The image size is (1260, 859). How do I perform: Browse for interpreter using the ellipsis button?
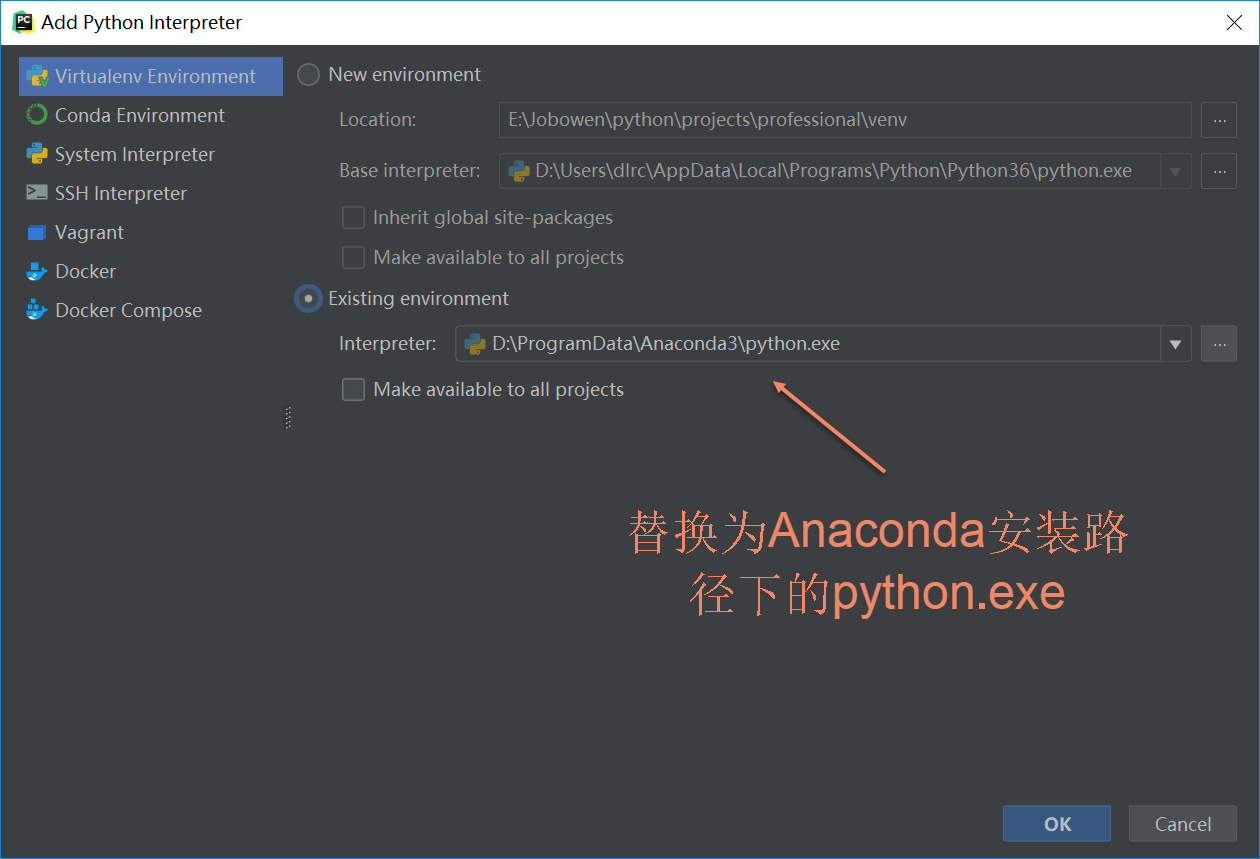(x=1218, y=344)
